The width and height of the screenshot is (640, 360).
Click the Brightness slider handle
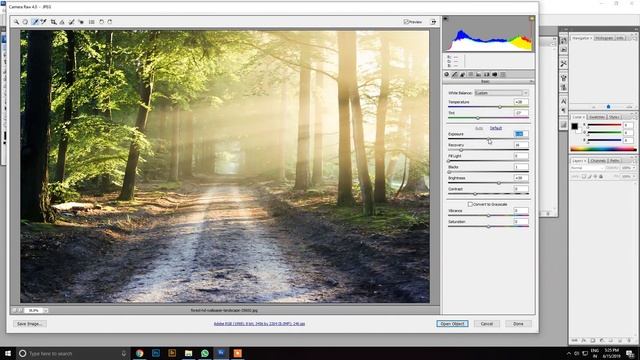pos(499,183)
